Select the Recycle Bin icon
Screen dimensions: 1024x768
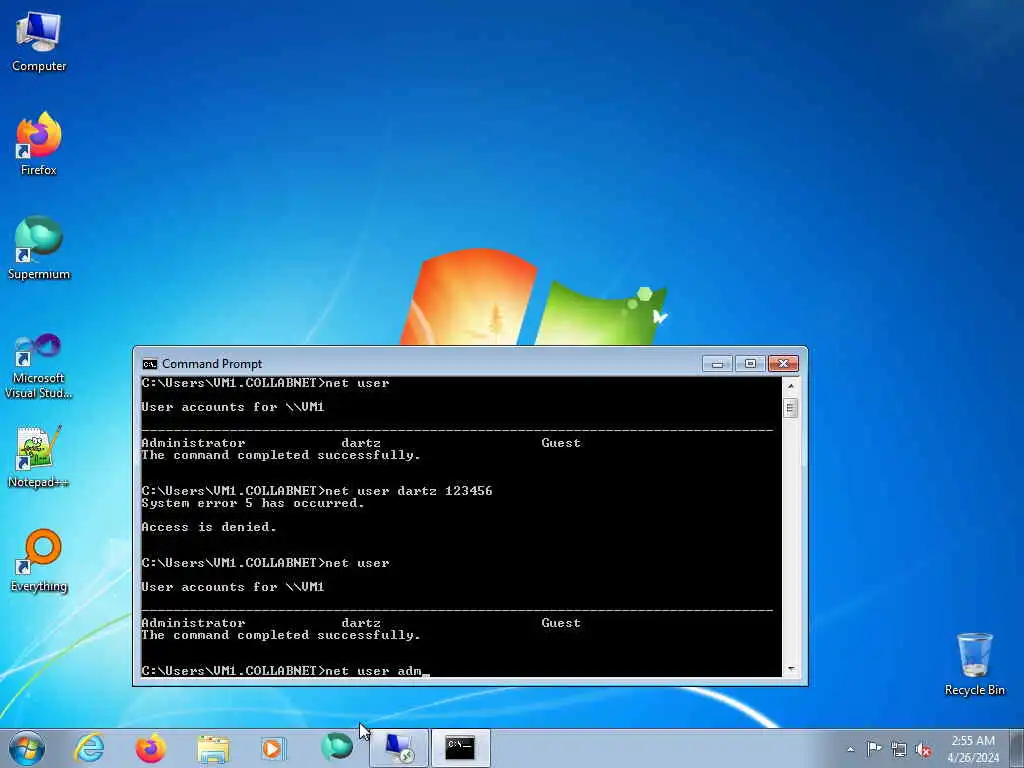tap(974, 665)
